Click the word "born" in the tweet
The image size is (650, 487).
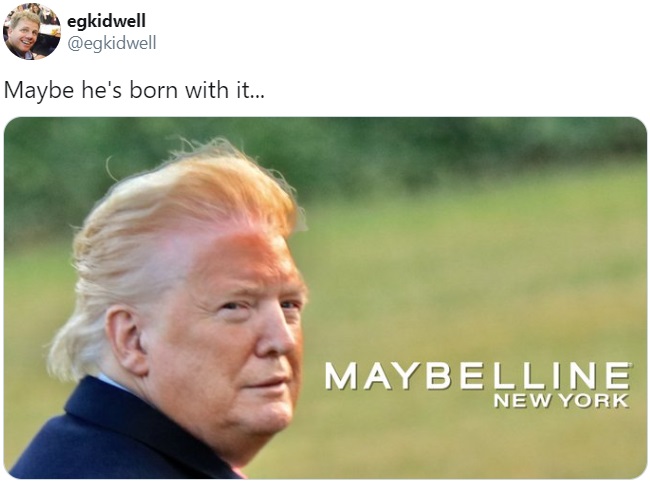[x=153, y=90]
